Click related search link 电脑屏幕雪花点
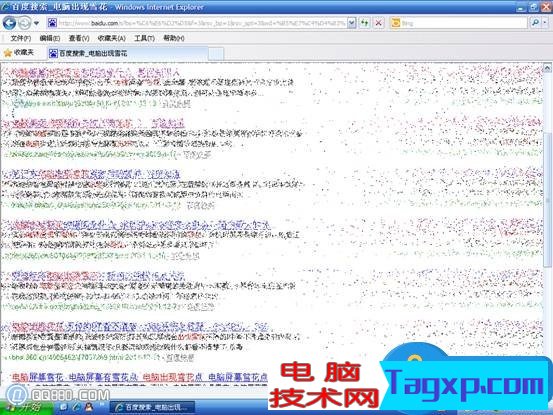 [238, 377]
